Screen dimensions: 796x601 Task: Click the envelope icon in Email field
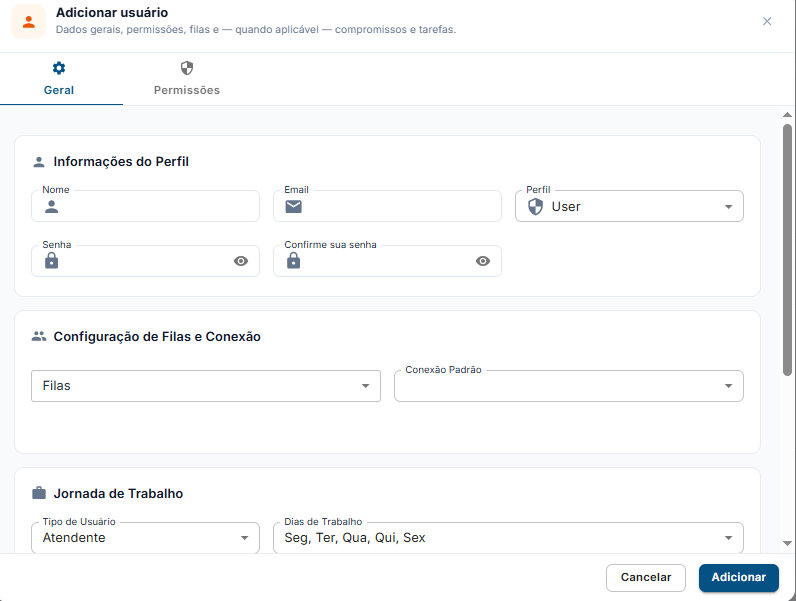click(293, 207)
